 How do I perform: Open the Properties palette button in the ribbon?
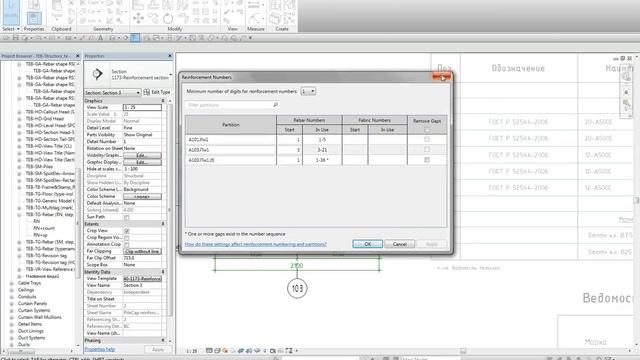click(34, 17)
